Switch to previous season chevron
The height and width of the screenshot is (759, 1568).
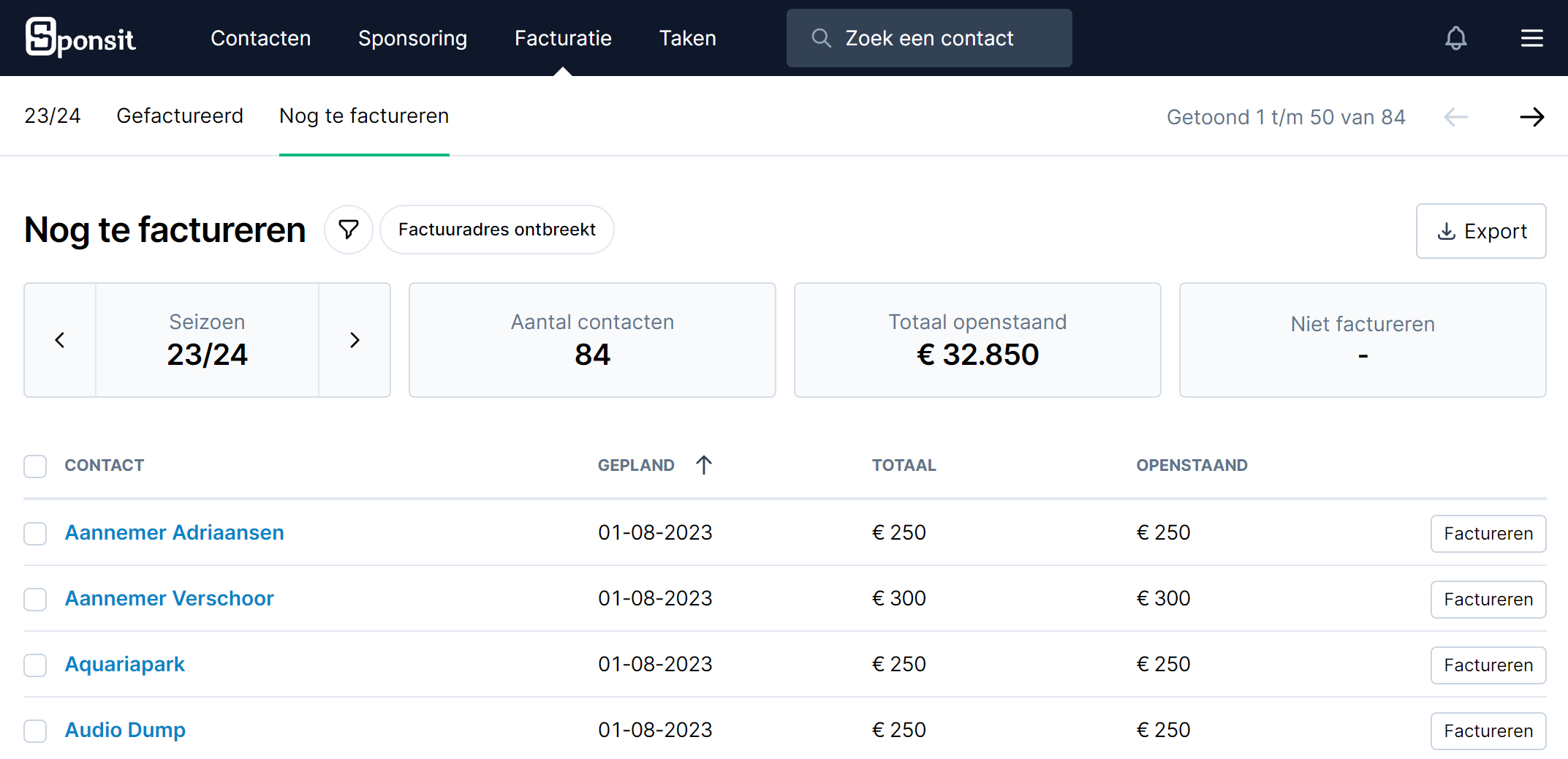[60, 340]
